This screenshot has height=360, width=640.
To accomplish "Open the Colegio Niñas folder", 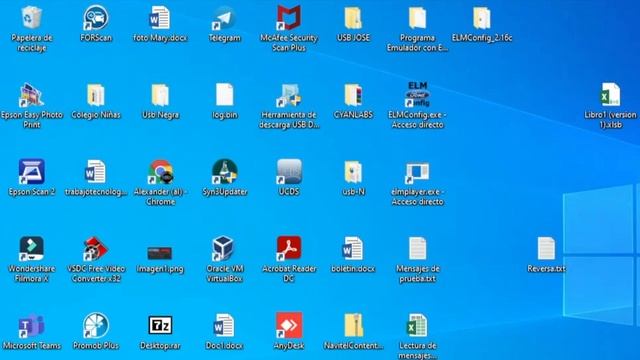I will 96,96.
